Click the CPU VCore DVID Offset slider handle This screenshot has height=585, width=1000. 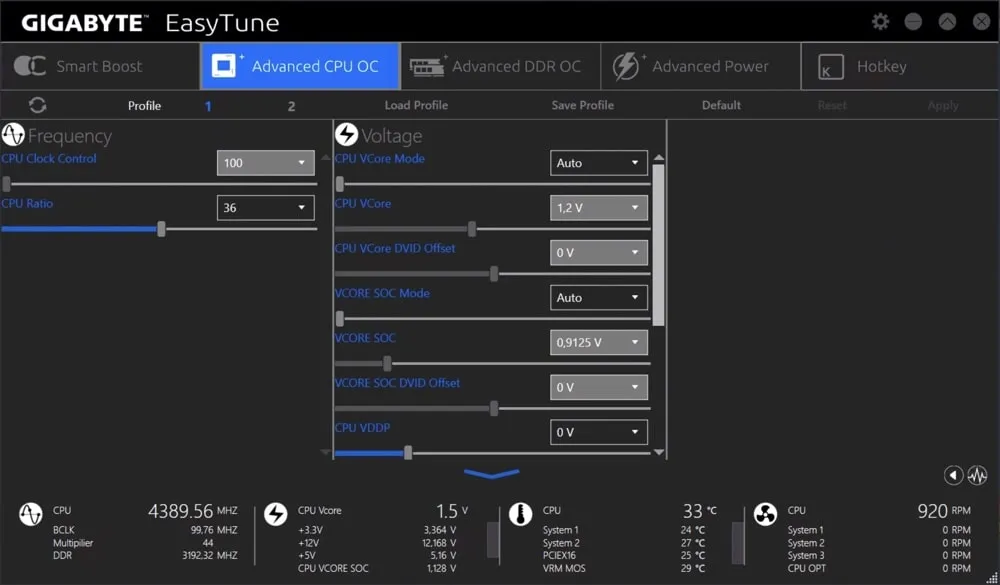494,274
